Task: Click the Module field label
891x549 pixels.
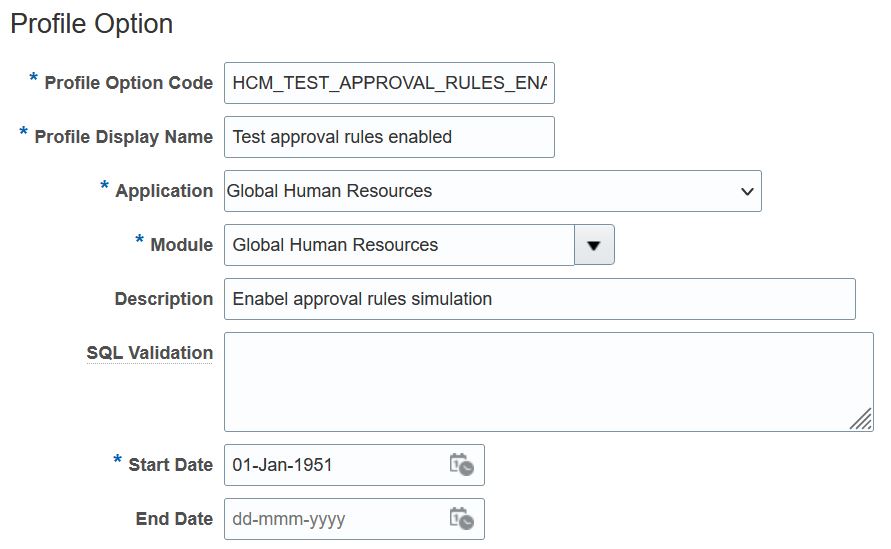Action: coord(181,245)
